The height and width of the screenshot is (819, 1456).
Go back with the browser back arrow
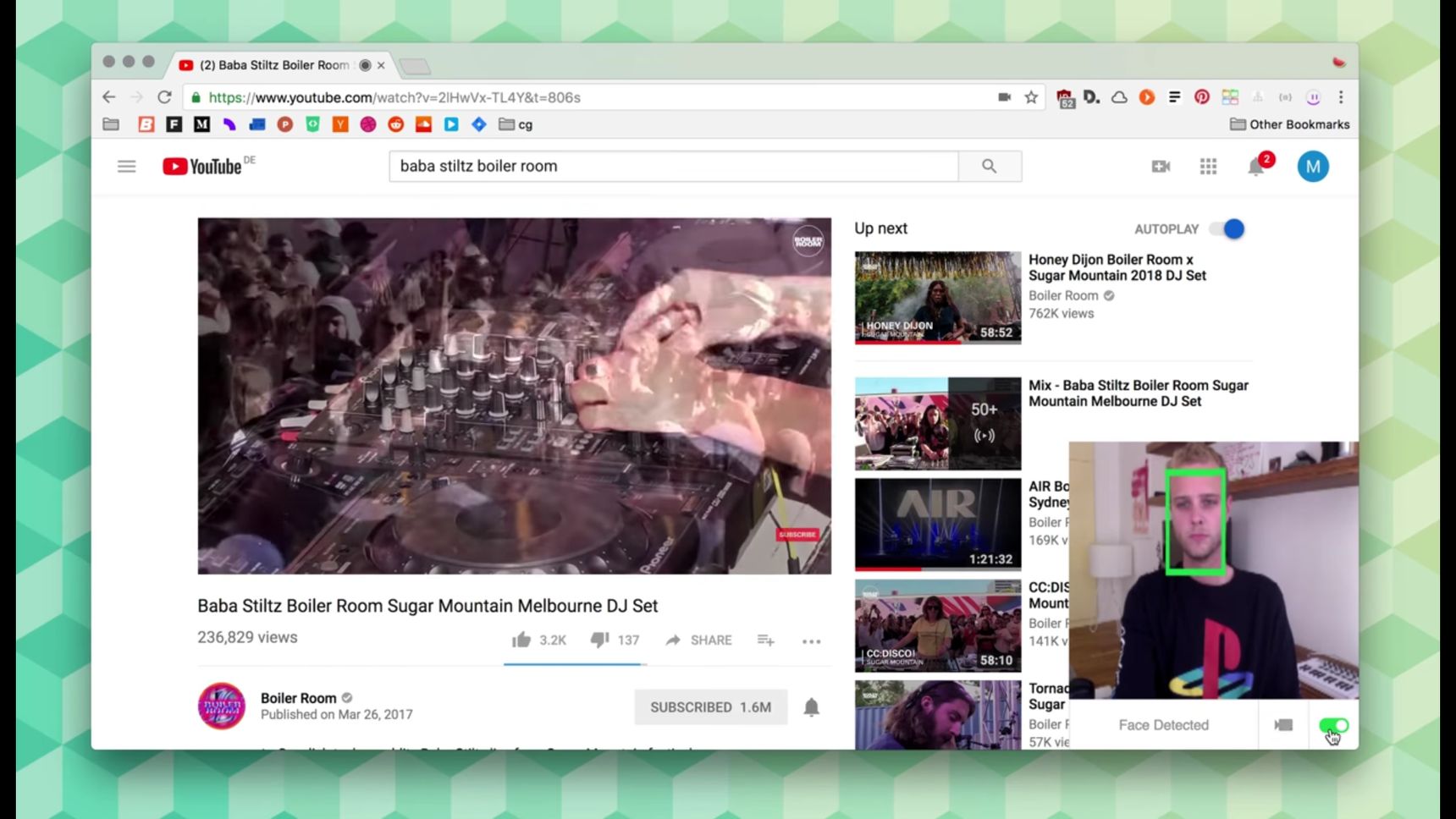click(108, 97)
